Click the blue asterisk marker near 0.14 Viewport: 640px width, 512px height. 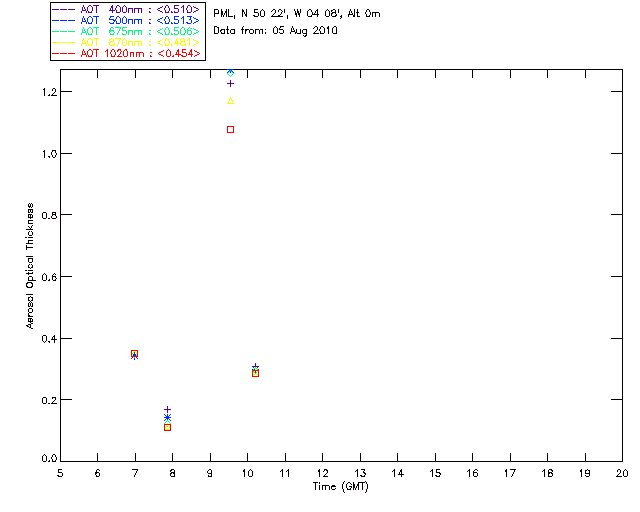167,417
